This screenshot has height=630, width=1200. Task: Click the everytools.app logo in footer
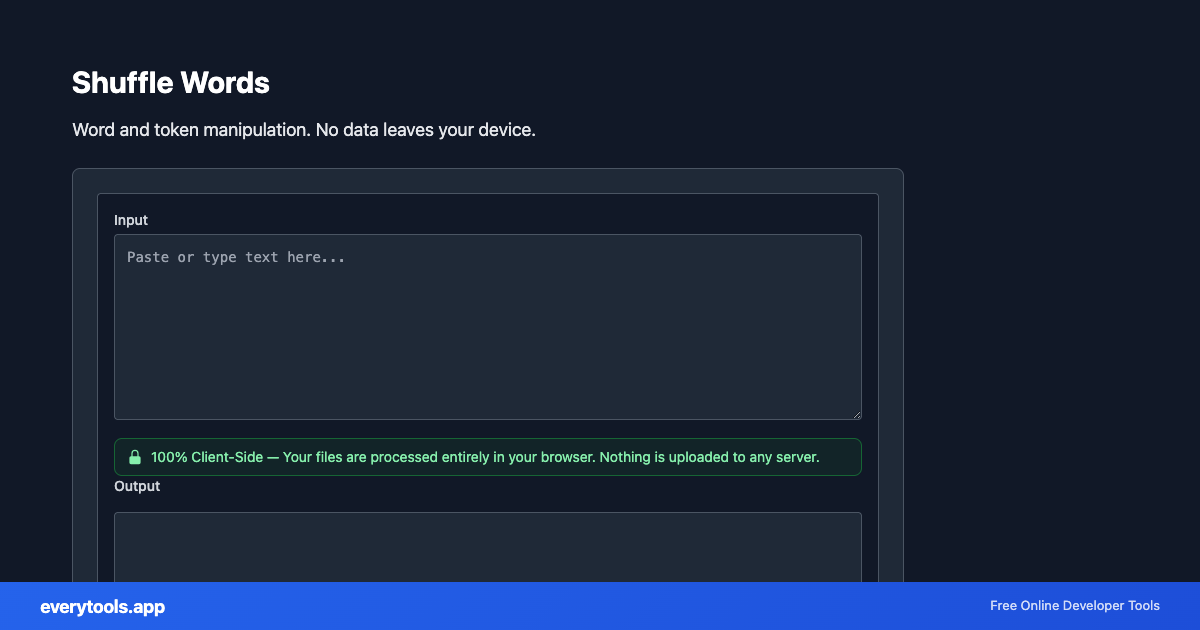tap(102, 607)
